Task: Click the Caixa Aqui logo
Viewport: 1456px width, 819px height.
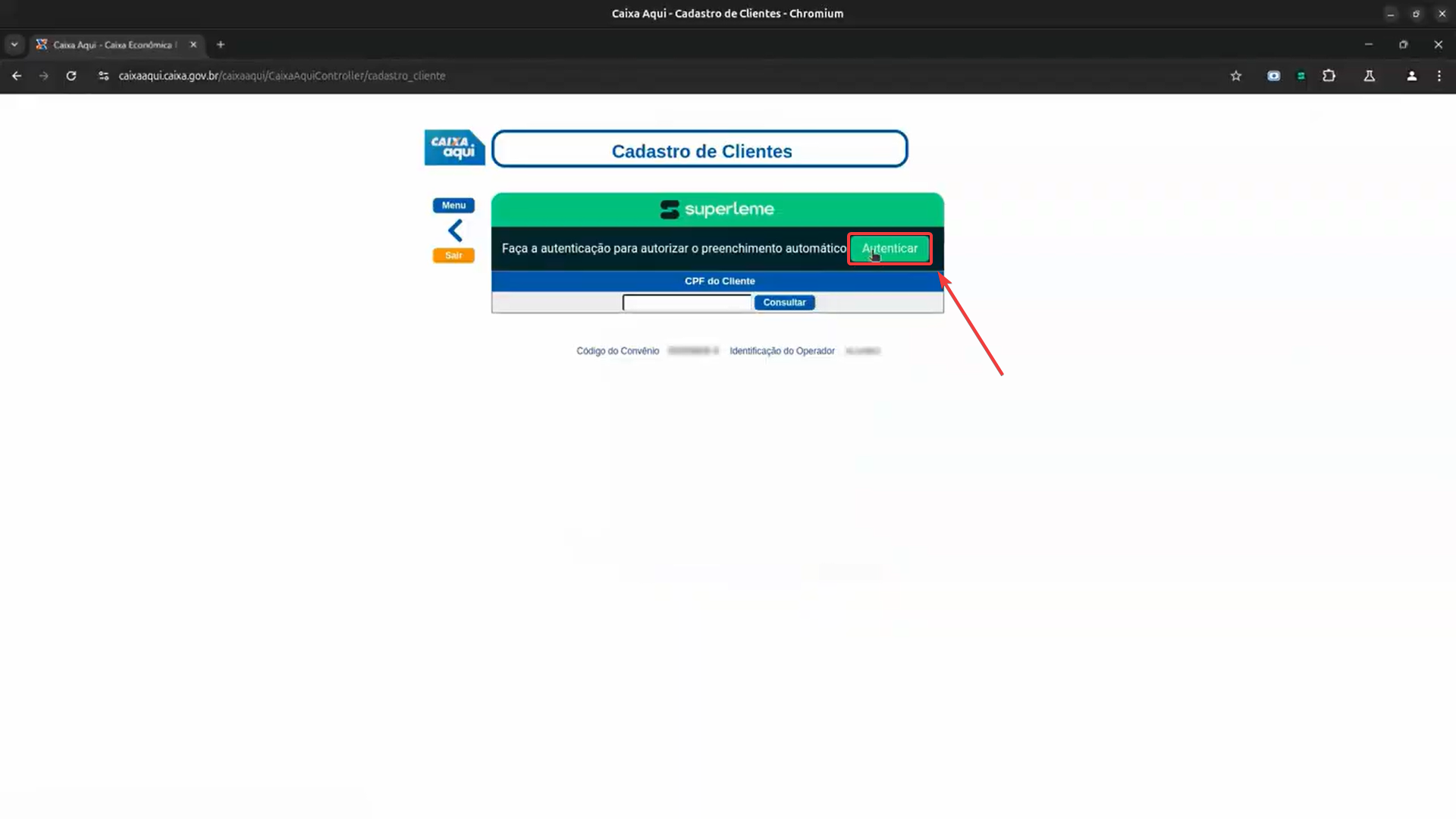Action: click(454, 147)
